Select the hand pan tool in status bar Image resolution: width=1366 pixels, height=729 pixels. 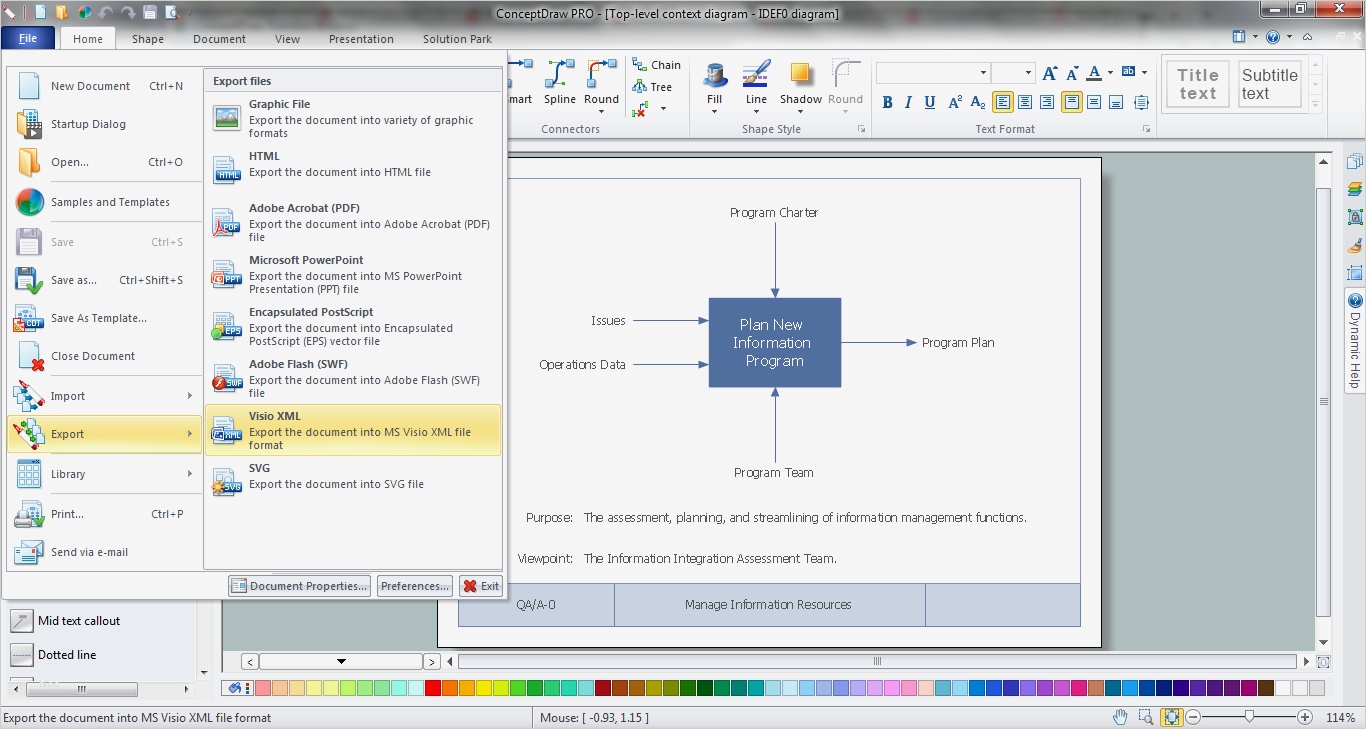(1121, 717)
